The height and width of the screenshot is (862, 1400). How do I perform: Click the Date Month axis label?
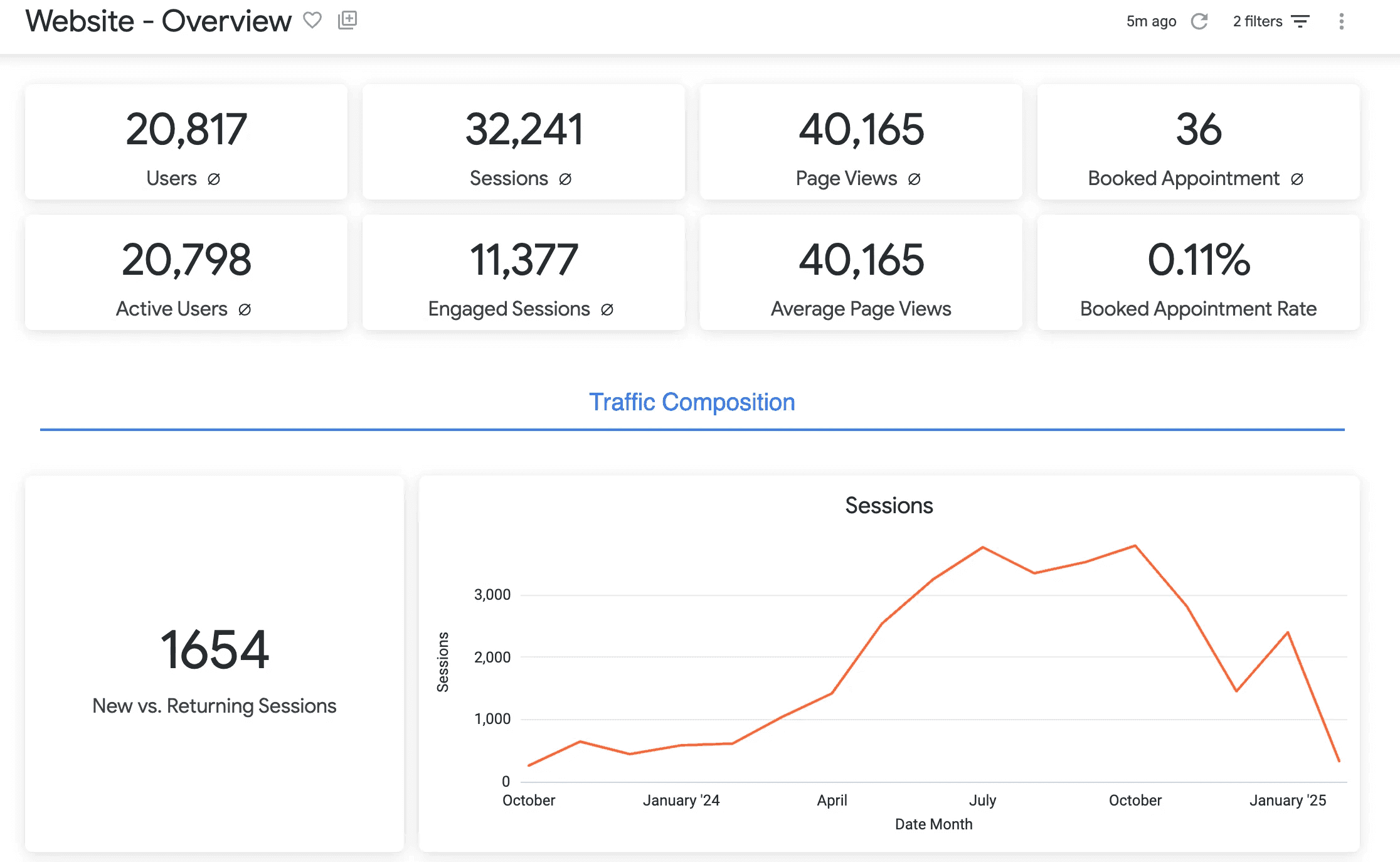coord(933,824)
